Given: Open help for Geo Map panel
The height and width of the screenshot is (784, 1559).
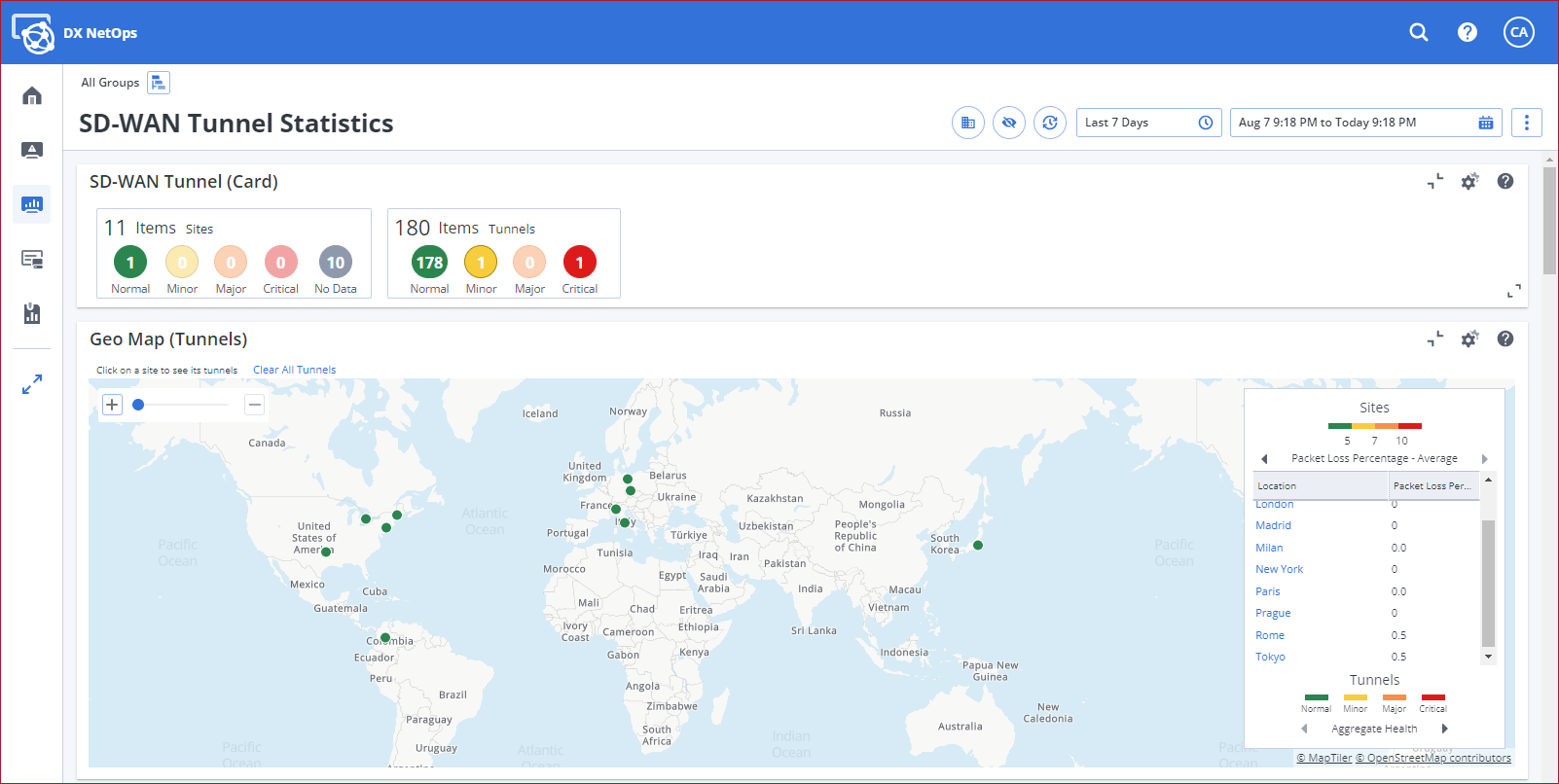Looking at the screenshot, I should click(x=1505, y=339).
